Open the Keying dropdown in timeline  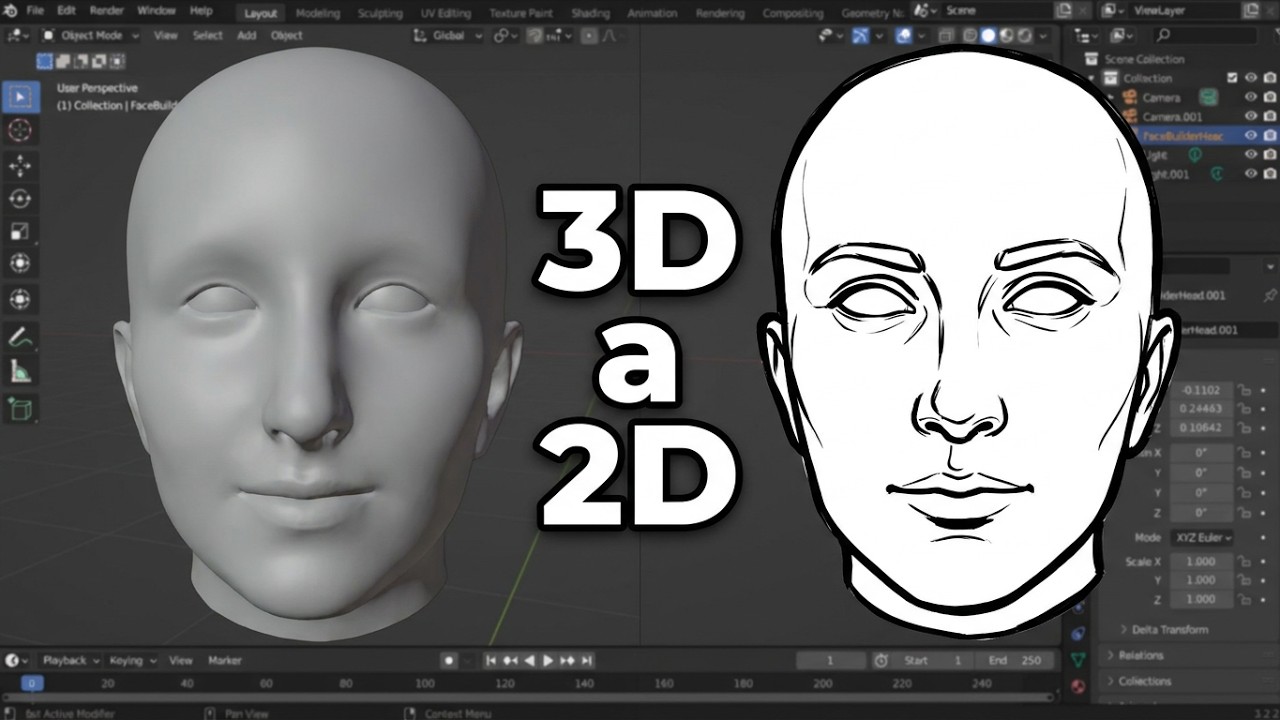tap(133, 660)
